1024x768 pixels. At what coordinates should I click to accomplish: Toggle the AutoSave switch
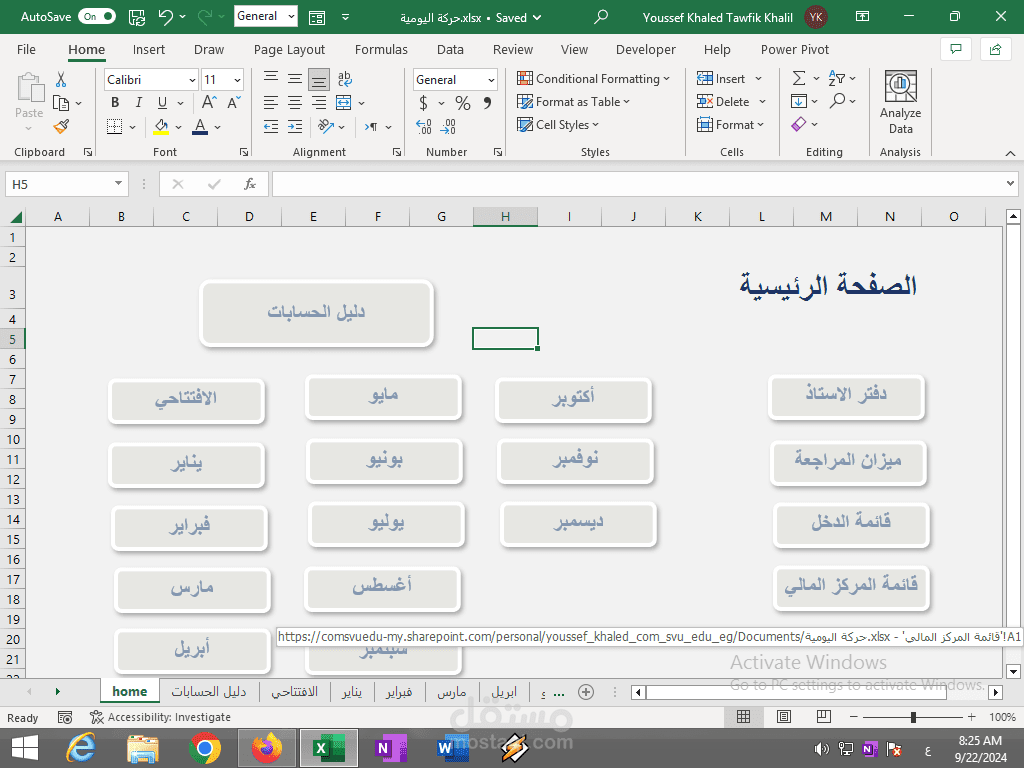pyautogui.click(x=97, y=16)
